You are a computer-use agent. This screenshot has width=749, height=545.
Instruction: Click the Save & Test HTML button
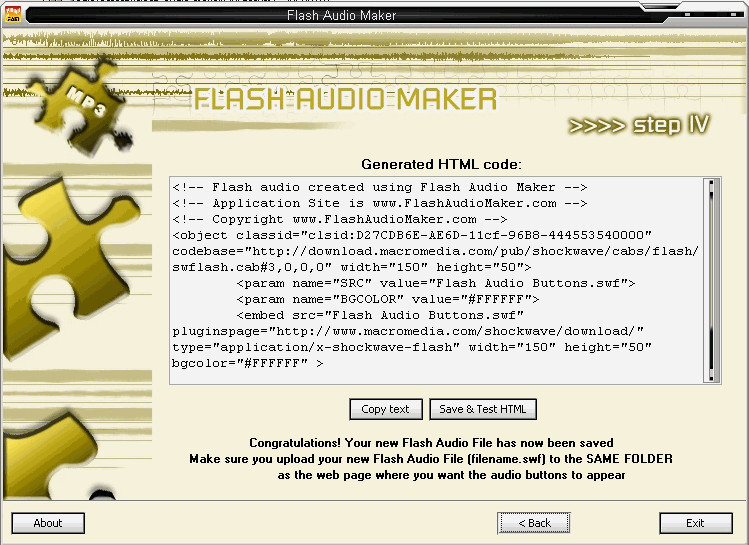(483, 409)
